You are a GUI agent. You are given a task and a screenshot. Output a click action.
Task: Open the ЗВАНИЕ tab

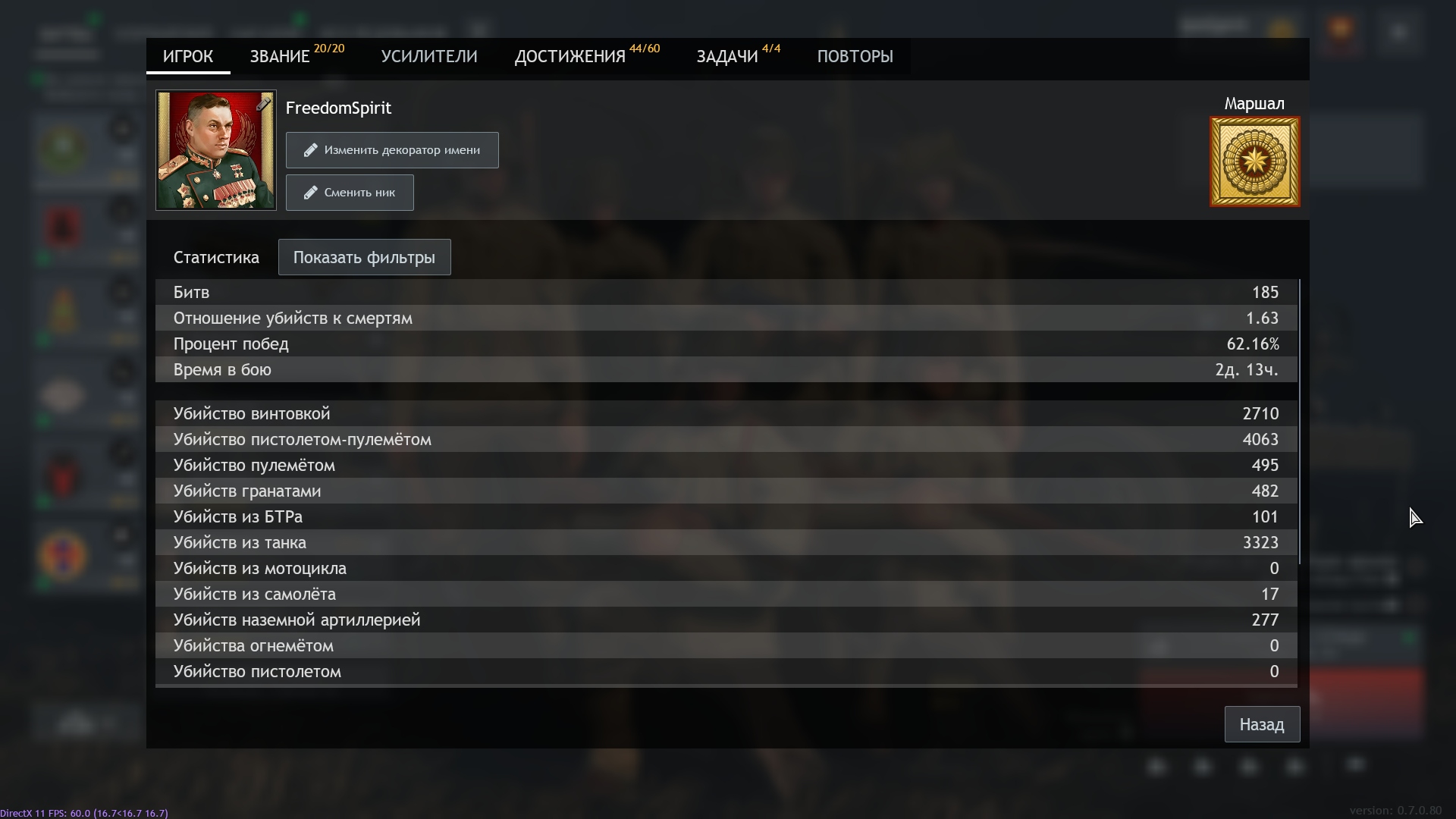[281, 57]
